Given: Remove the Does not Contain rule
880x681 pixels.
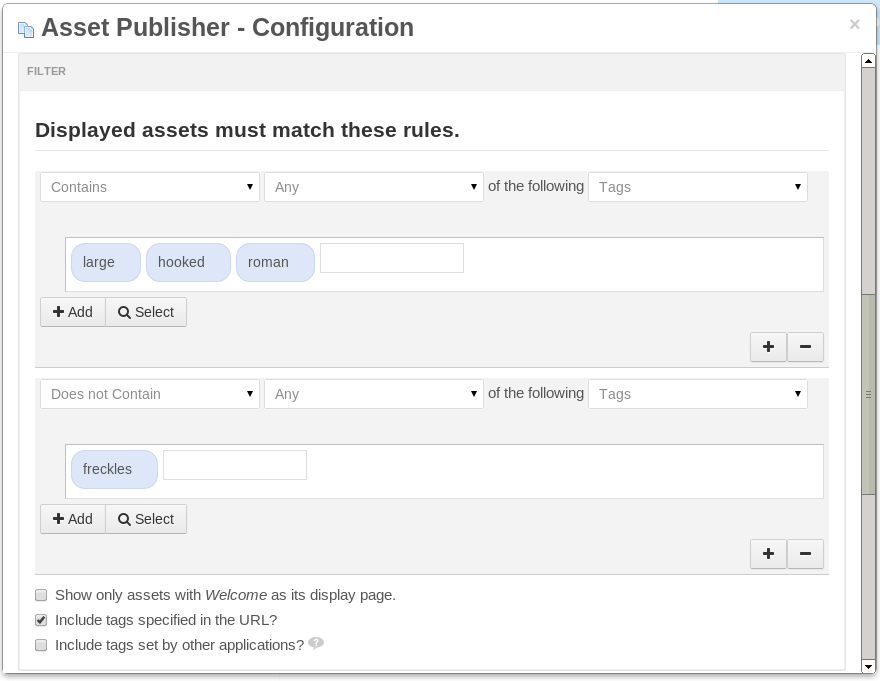Looking at the screenshot, I should (x=805, y=554).
